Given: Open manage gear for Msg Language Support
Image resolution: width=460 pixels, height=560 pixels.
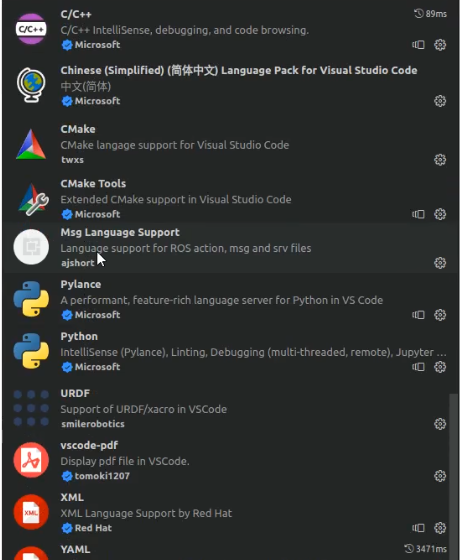Looking at the screenshot, I should pos(440,263).
